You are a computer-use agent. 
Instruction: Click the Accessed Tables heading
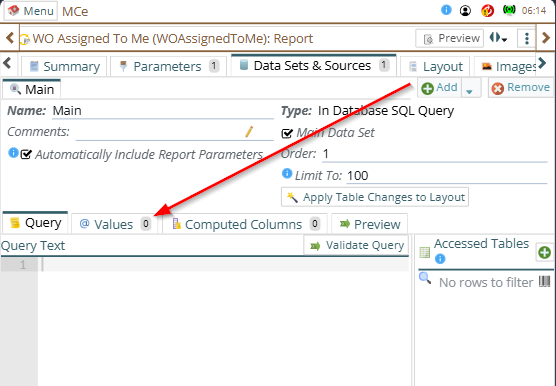click(x=481, y=244)
